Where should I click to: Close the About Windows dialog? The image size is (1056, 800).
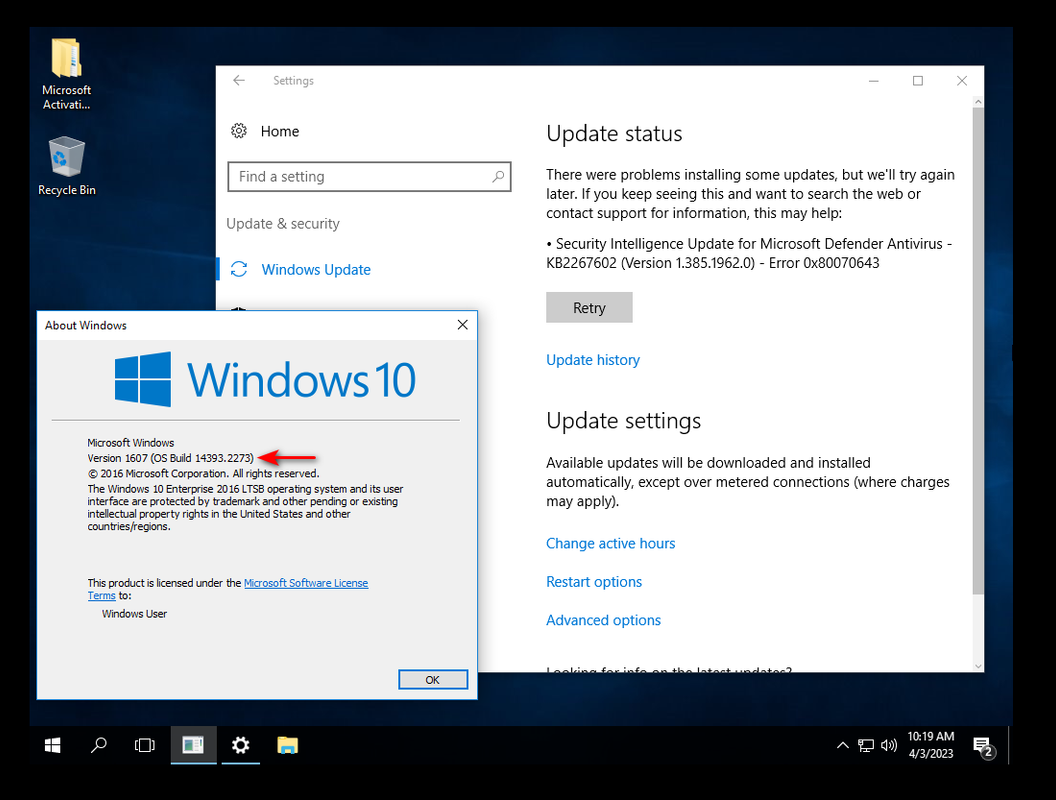[463, 325]
